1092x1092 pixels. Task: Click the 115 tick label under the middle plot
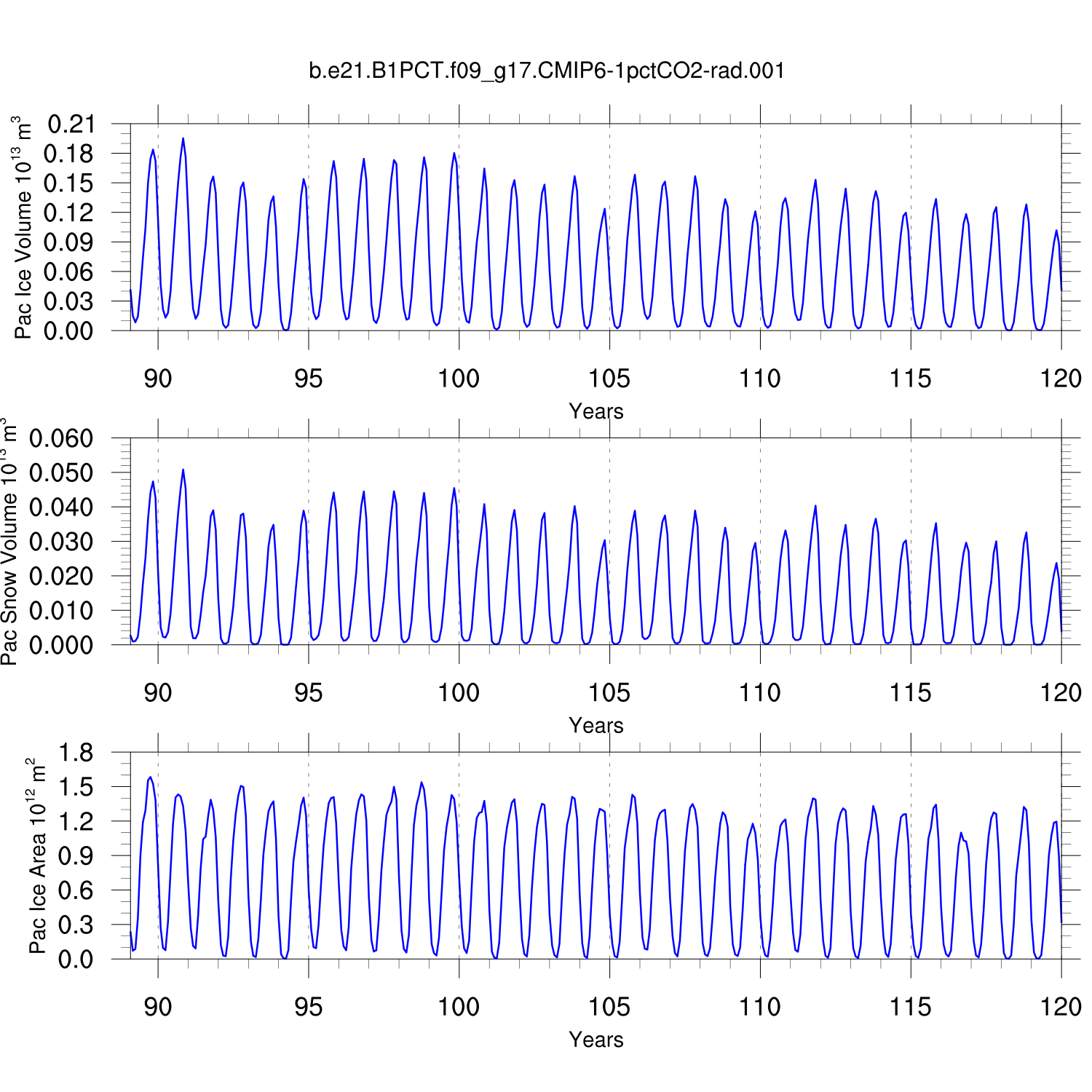[x=910, y=693]
